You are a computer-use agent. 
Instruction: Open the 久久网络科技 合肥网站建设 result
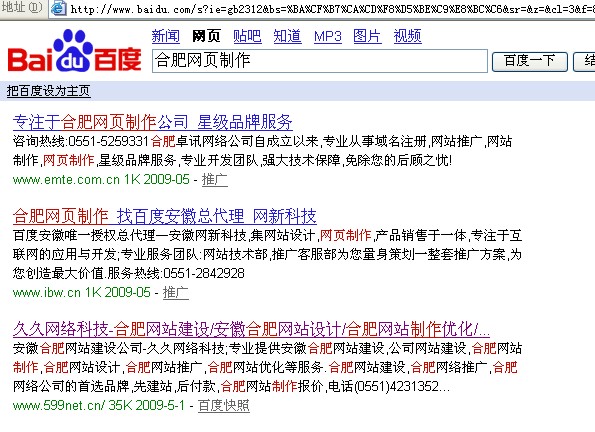tap(251, 329)
